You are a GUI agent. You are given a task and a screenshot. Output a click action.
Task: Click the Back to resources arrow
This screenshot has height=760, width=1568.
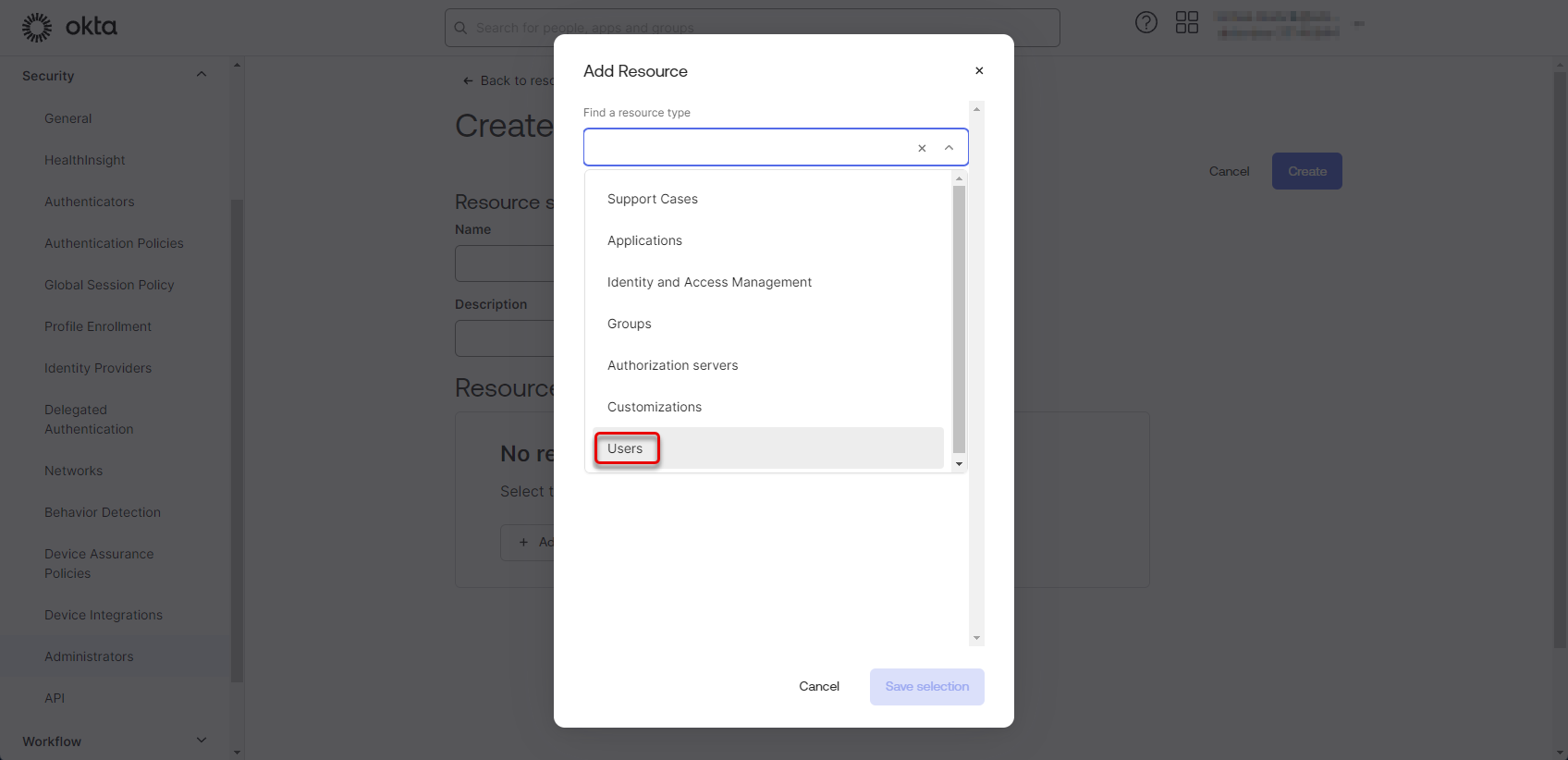tap(468, 81)
